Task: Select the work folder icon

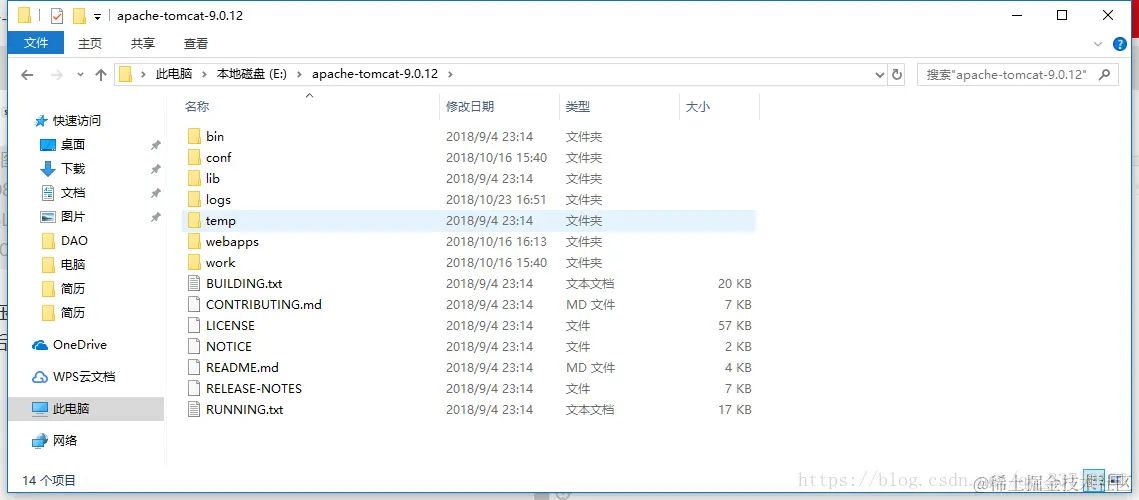Action: (193, 263)
